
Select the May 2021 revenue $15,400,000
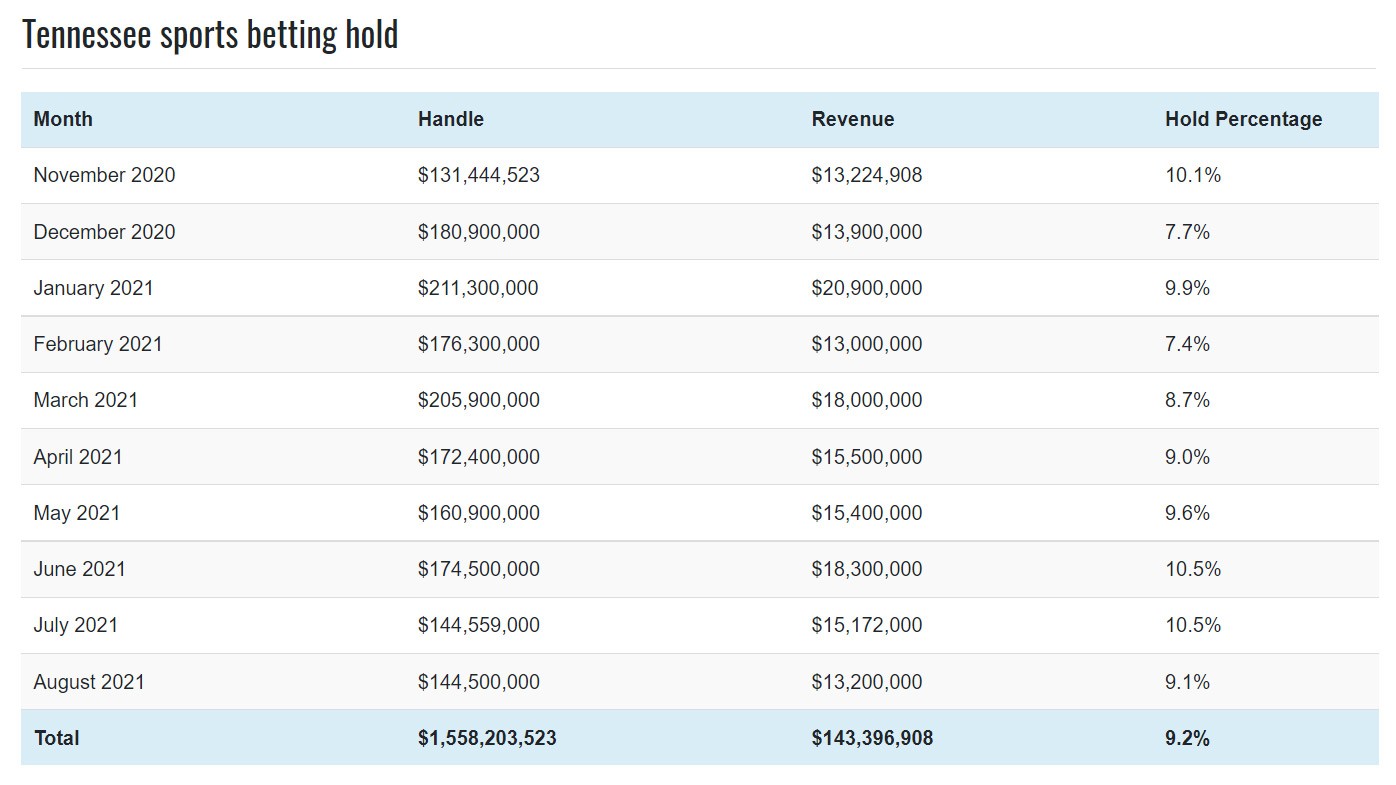point(867,513)
